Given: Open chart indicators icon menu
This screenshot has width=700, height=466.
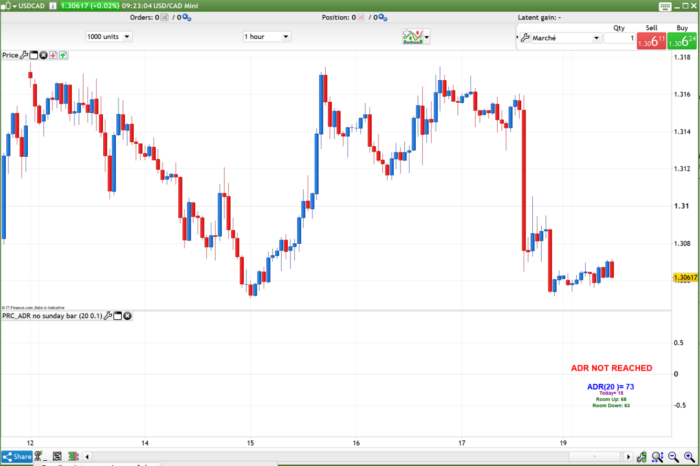Looking at the screenshot, I should pos(416,37).
